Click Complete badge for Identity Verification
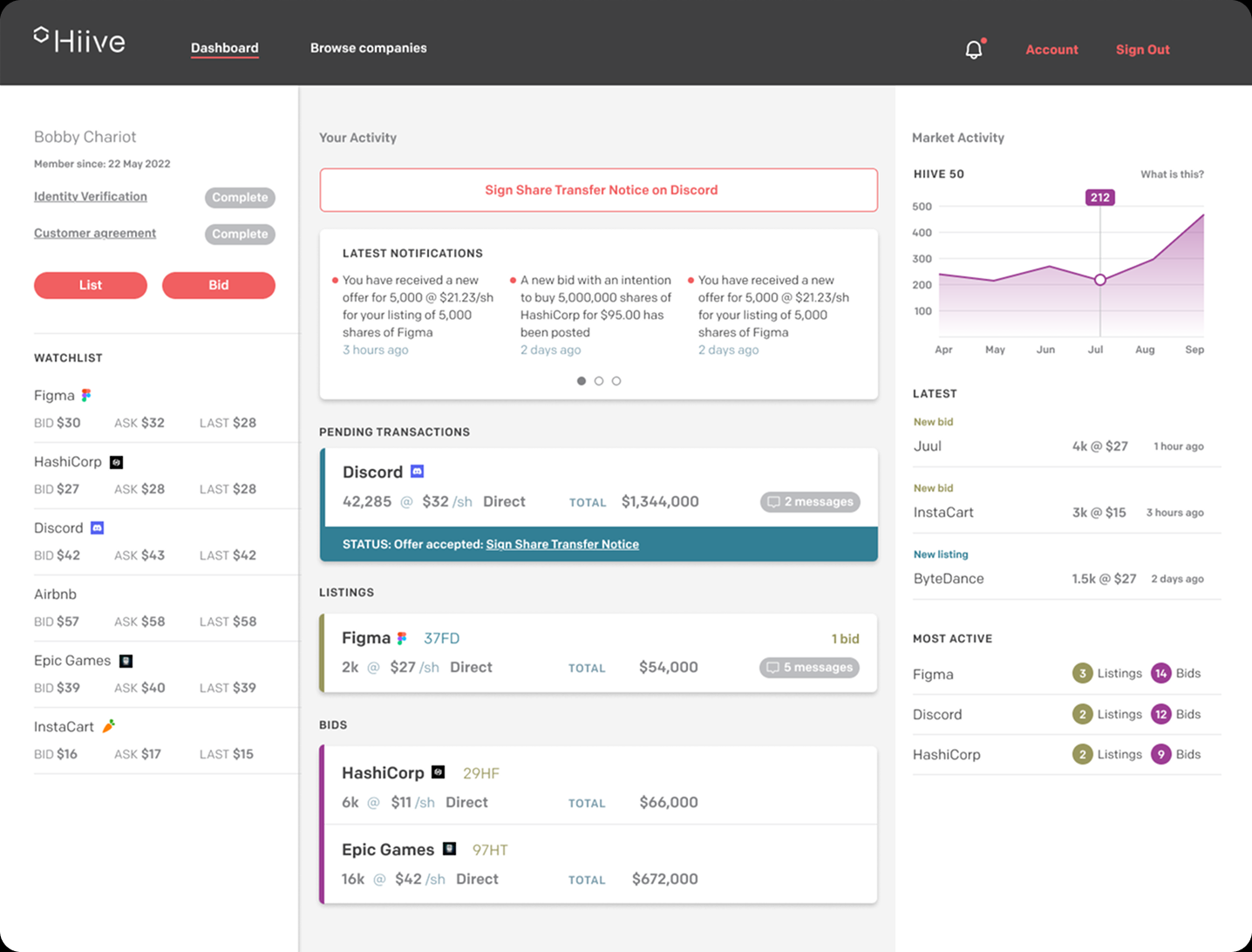 click(240, 198)
